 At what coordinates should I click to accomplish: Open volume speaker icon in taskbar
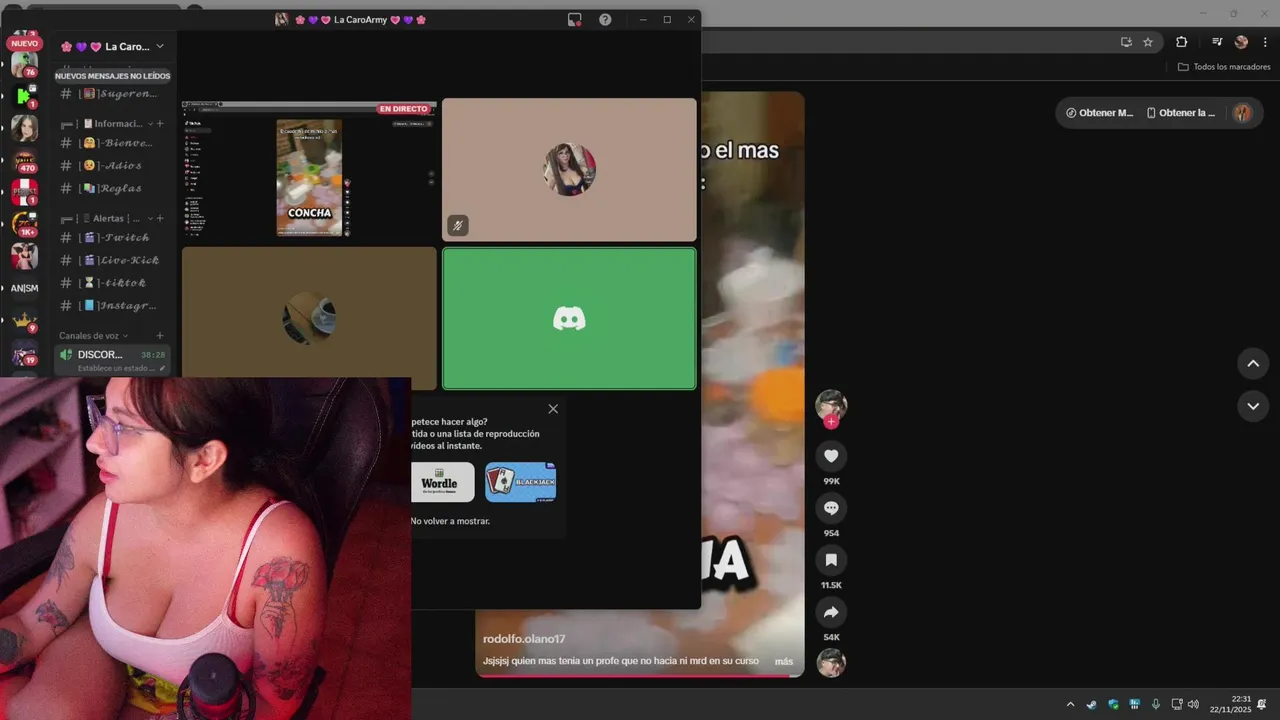(1193, 704)
